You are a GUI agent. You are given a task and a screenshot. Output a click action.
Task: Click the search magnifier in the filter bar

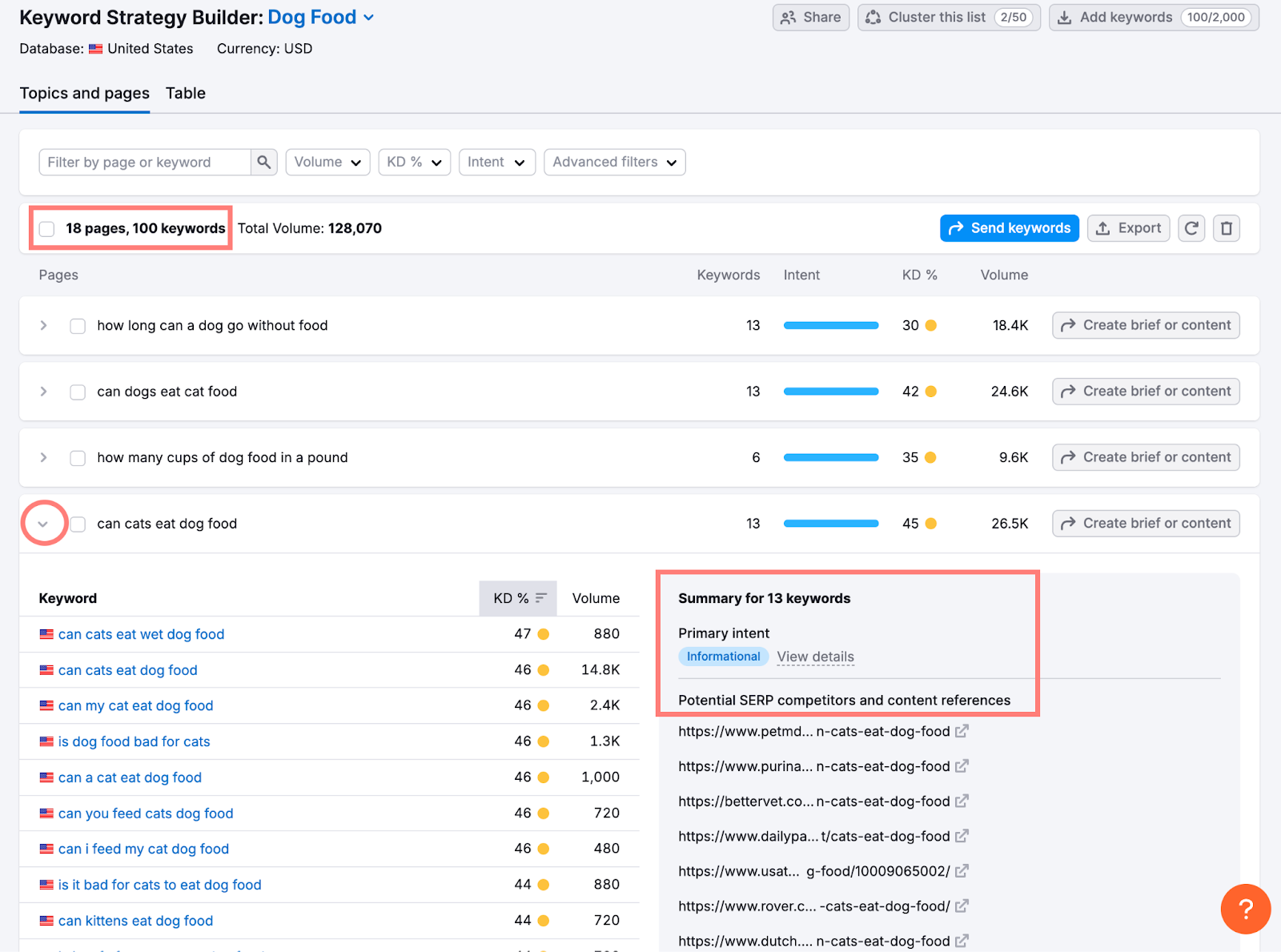[263, 162]
